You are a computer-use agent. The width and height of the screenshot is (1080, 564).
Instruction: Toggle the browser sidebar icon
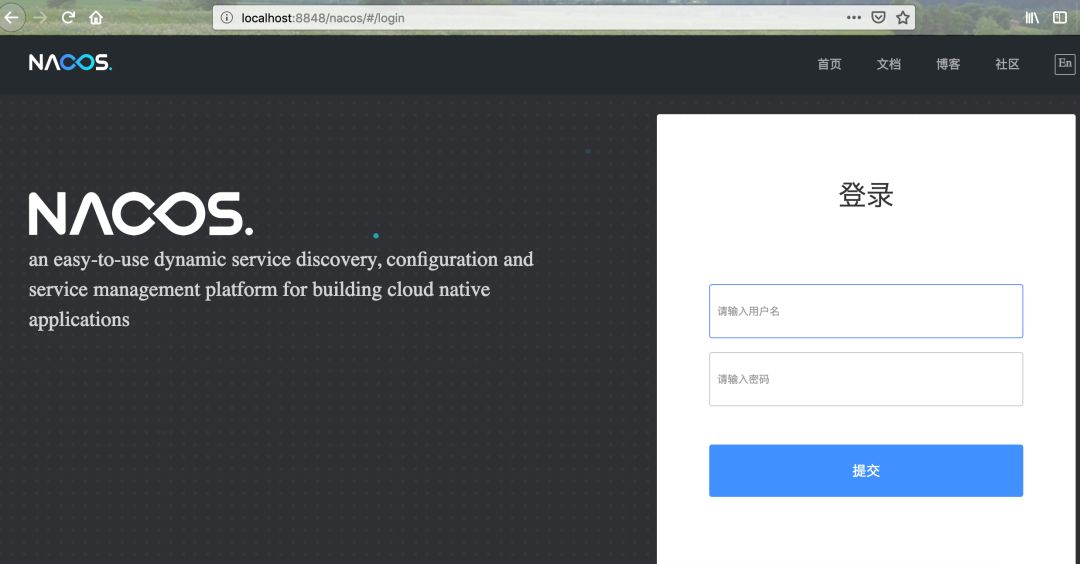[x=1060, y=18]
